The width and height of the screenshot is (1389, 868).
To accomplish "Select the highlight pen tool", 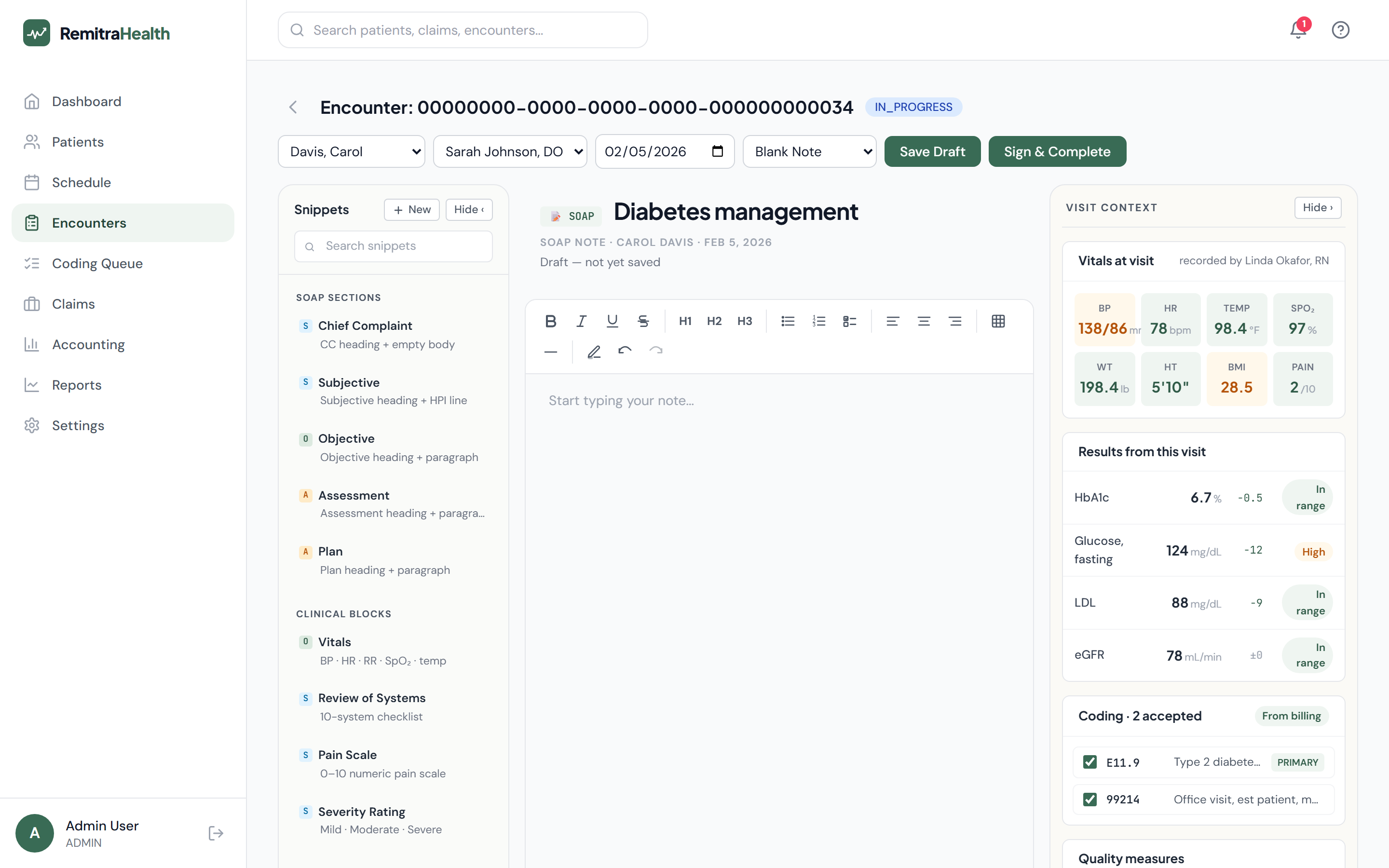I will click(x=594, y=352).
